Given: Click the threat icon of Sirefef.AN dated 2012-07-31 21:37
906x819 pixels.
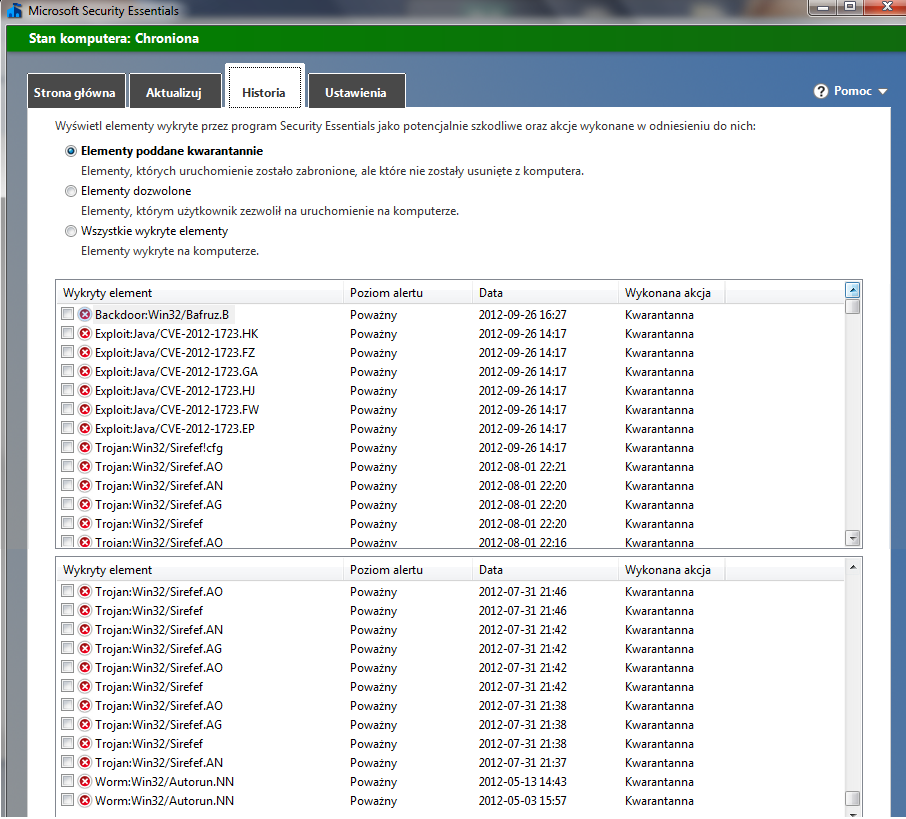Looking at the screenshot, I should coord(85,763).
